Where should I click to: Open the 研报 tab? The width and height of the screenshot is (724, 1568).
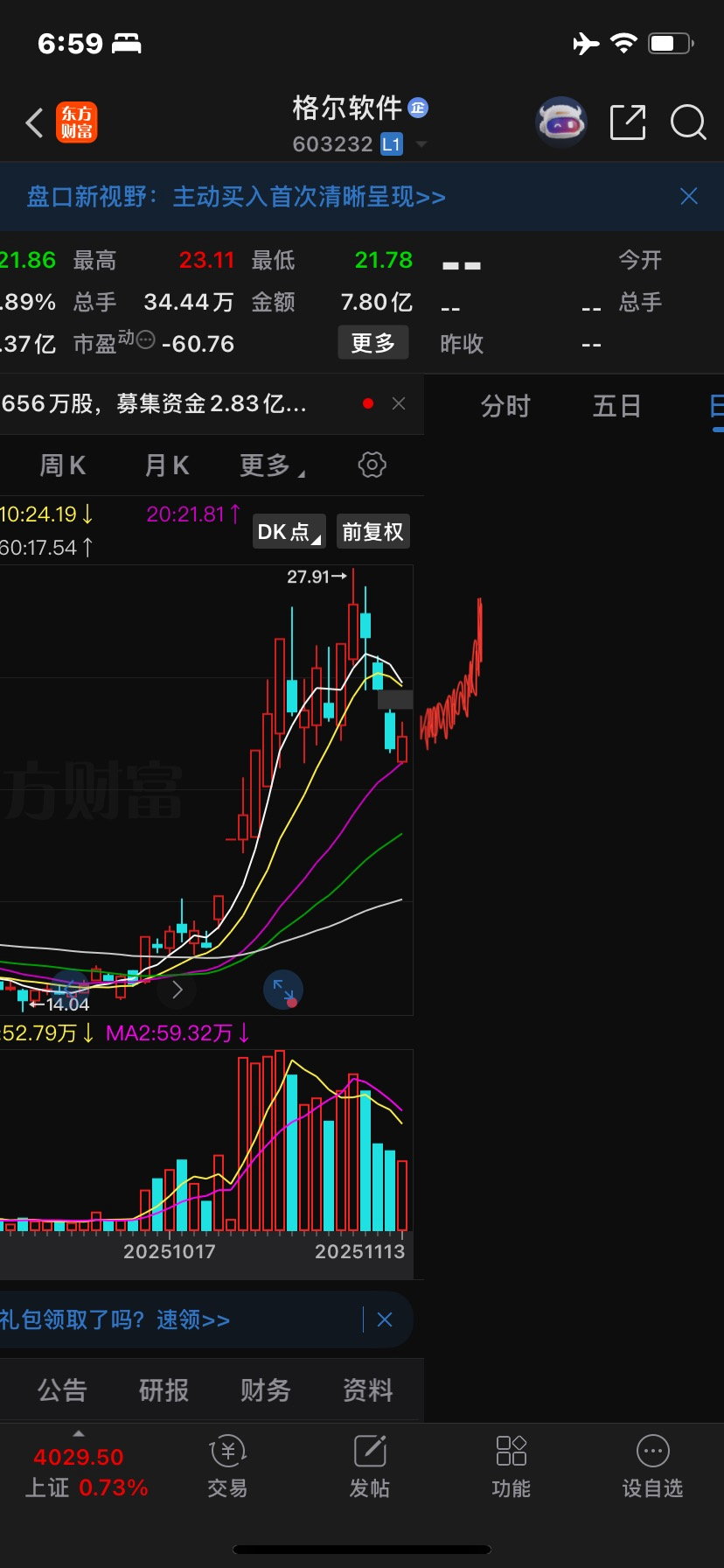point(164,1389)
